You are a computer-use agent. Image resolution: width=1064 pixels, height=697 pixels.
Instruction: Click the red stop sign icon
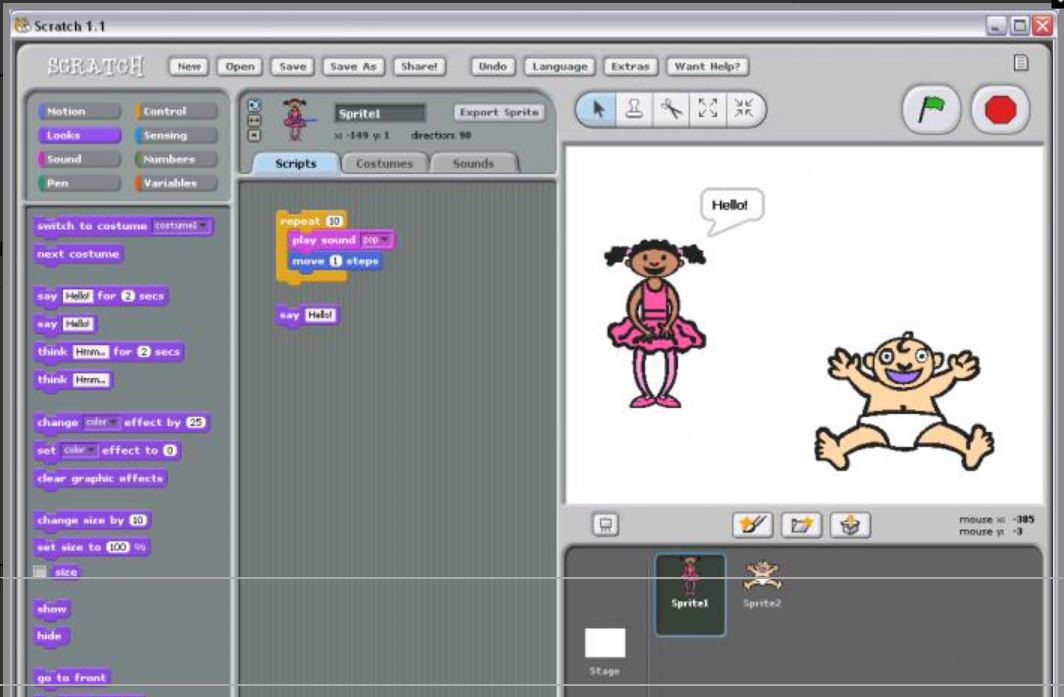1000,109
